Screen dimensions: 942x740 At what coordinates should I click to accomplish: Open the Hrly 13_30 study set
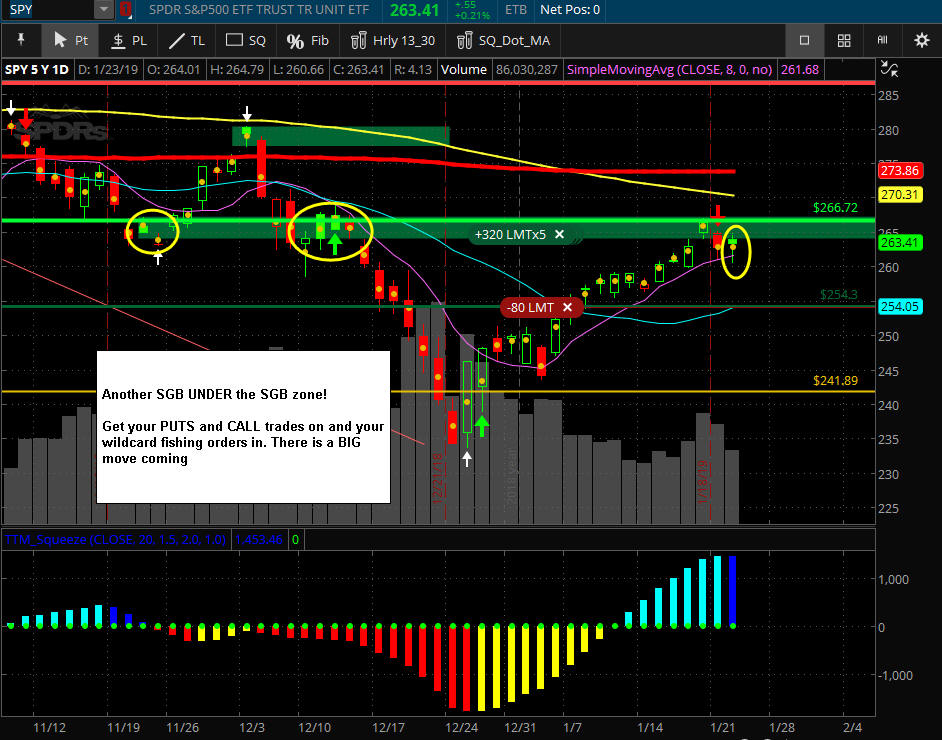click(393, 40)
